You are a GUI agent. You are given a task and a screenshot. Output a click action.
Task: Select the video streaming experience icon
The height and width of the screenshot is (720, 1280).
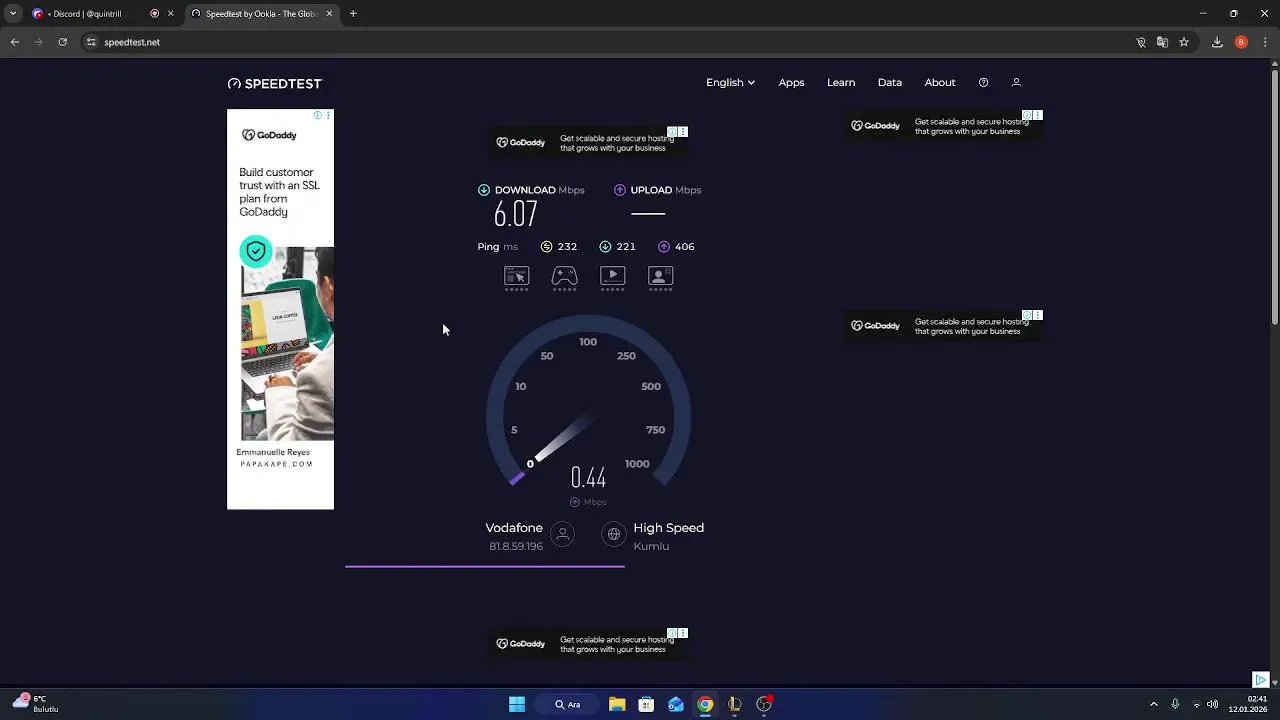(612, 276)
